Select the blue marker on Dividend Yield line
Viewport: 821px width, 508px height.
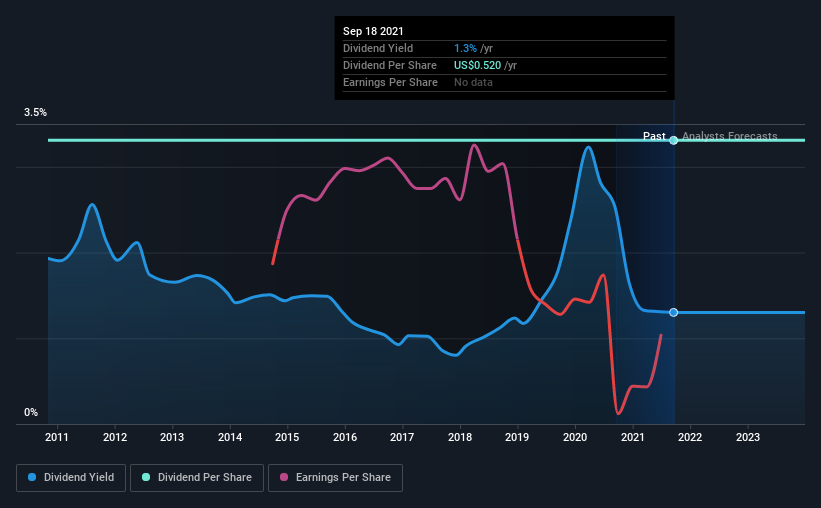674,312
